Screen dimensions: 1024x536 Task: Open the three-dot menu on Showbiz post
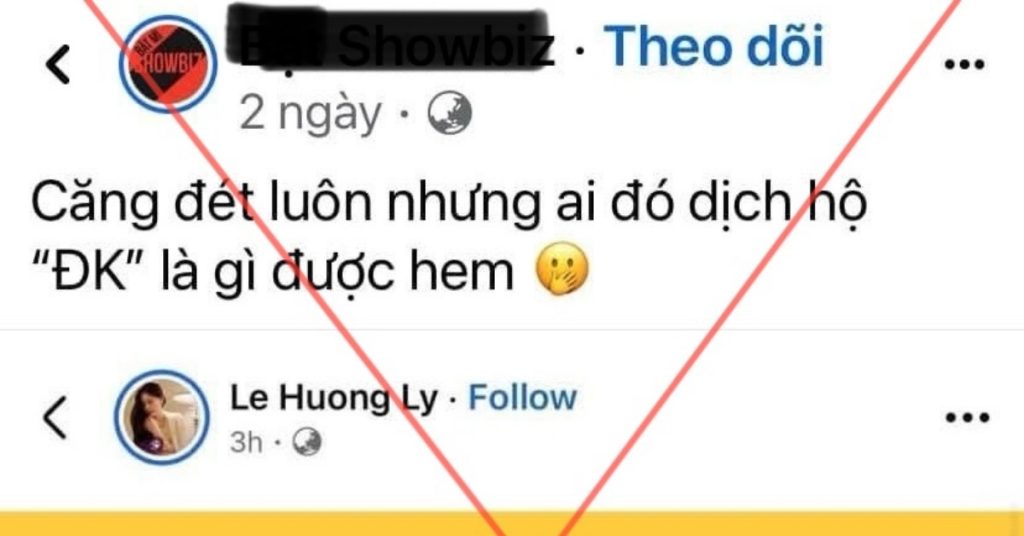[x=965, y=64]
